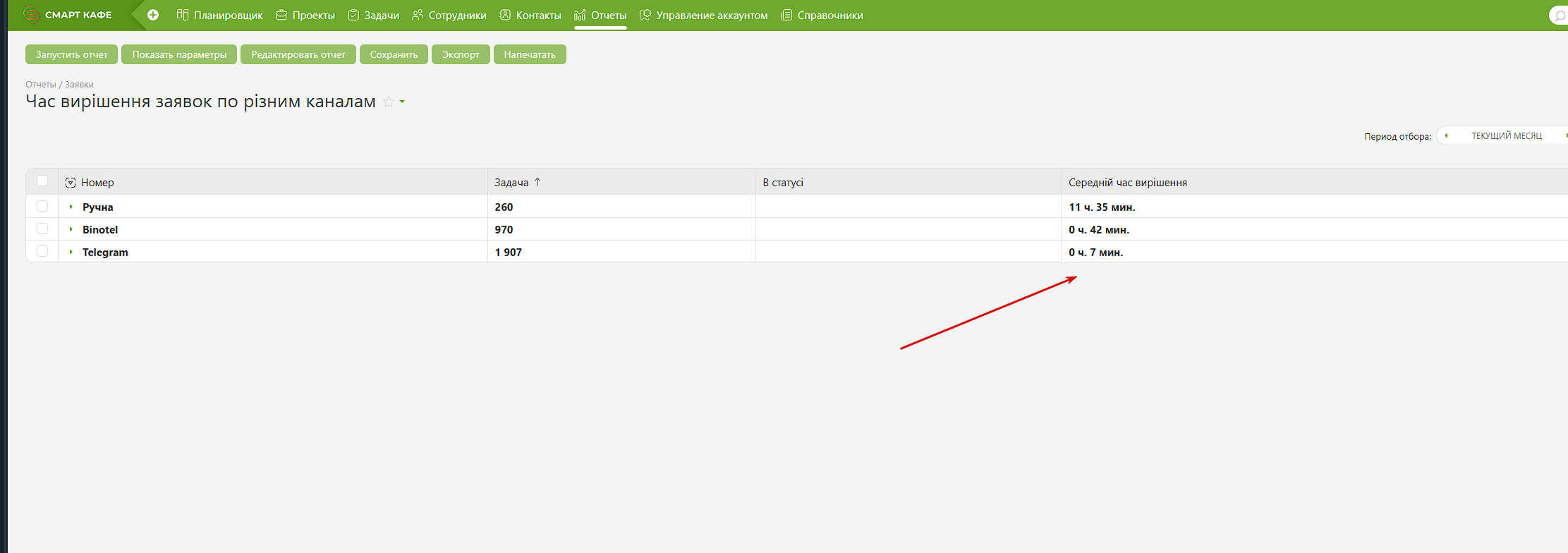The height and width of the screenshot is (553, 1568).
Task: Click the Telegram row label
Action: 105,252
